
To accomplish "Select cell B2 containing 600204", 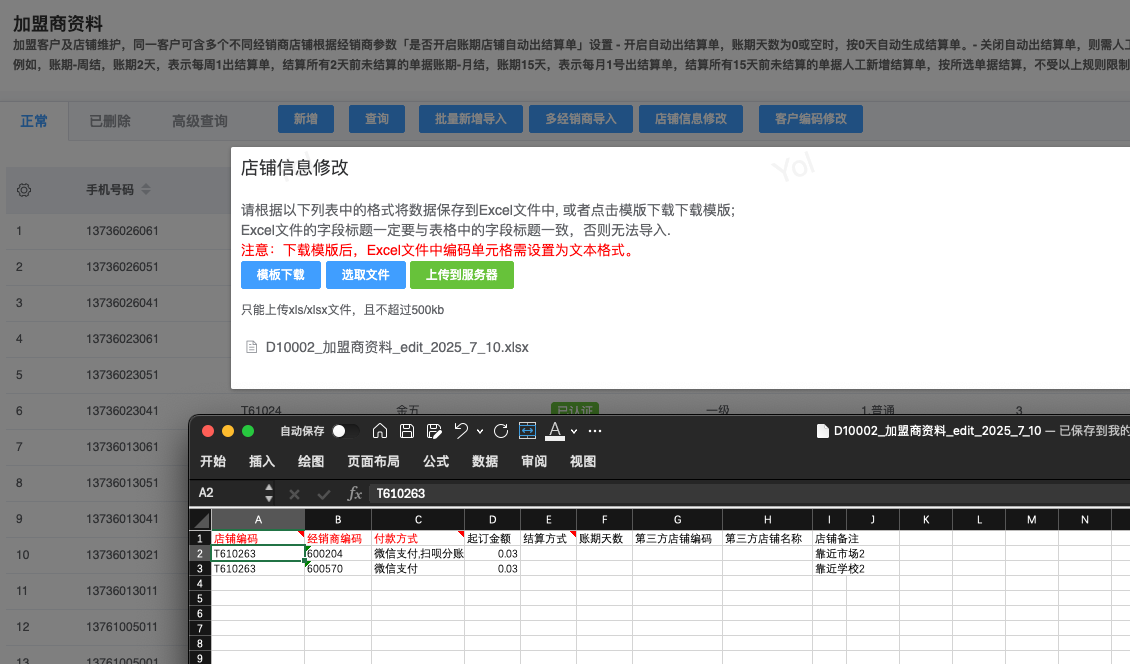I will tap(337, 553).
